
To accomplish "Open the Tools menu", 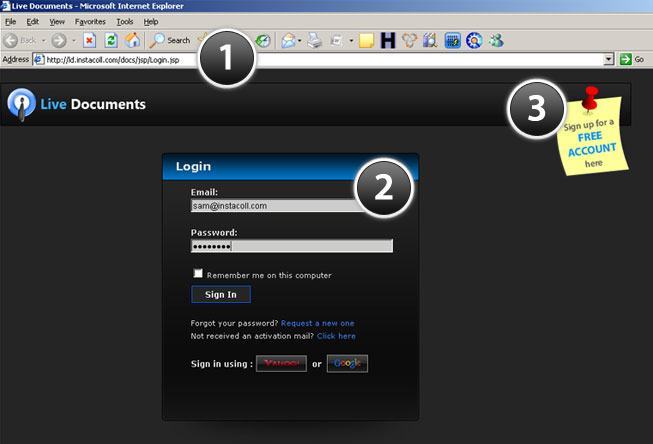I will pos(125,22).
